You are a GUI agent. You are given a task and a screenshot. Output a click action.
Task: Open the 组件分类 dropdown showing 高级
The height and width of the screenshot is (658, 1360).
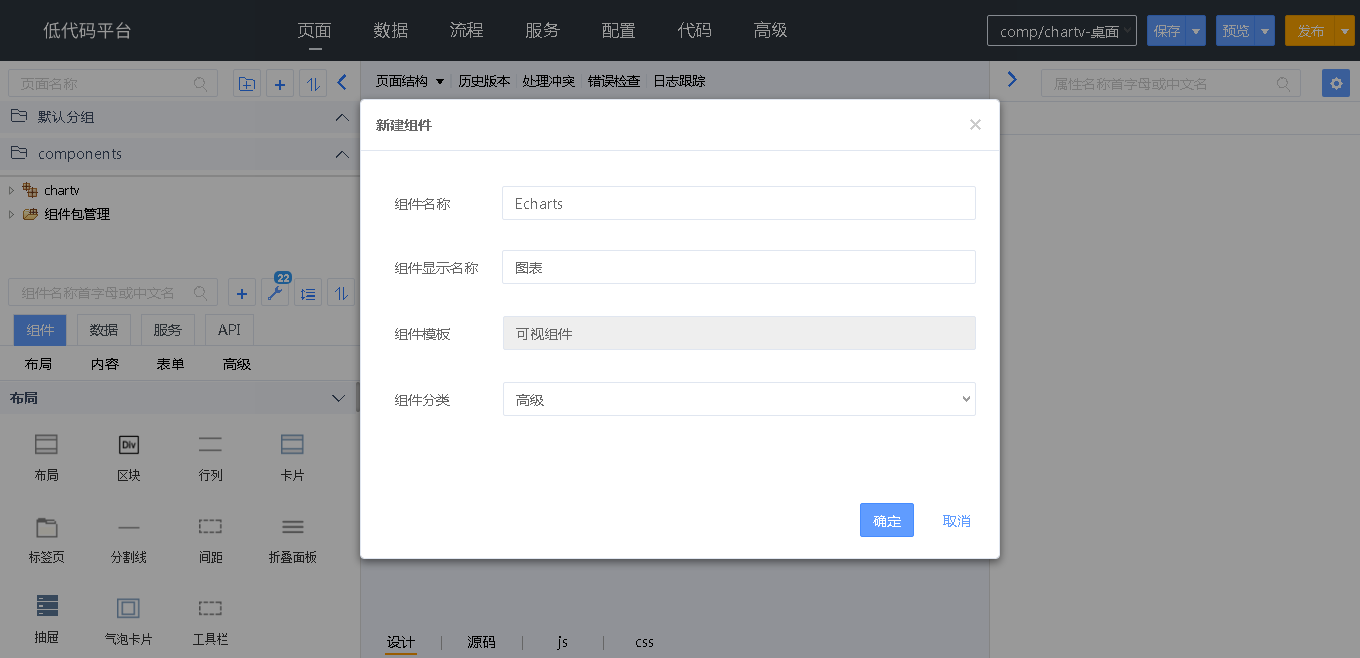point(738,400)
